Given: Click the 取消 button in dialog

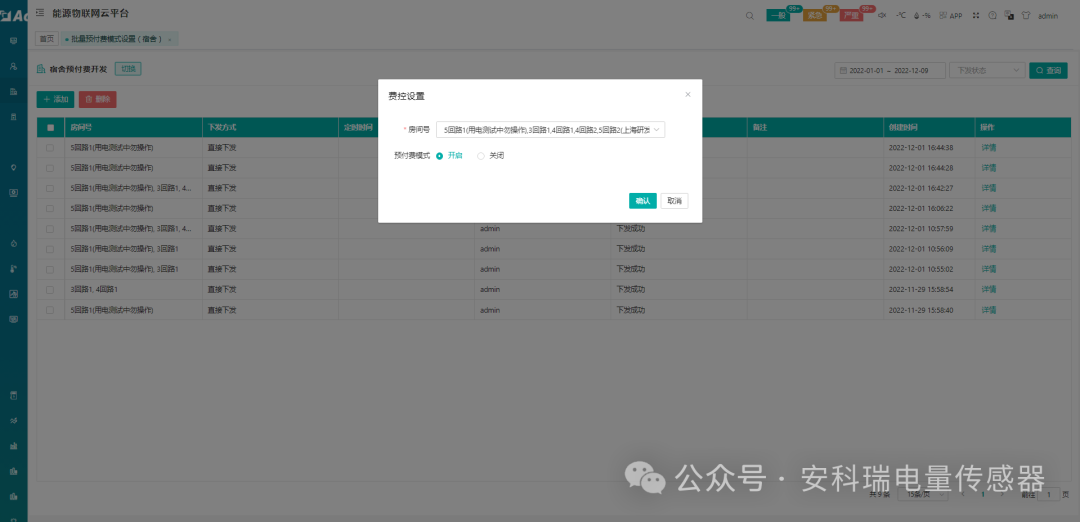Looking at the screenshot, I should tap(674, 200).
